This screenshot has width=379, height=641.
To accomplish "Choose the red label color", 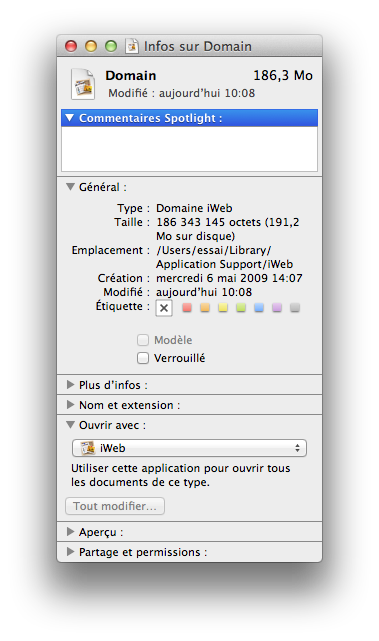I will (x=187, y=307).
